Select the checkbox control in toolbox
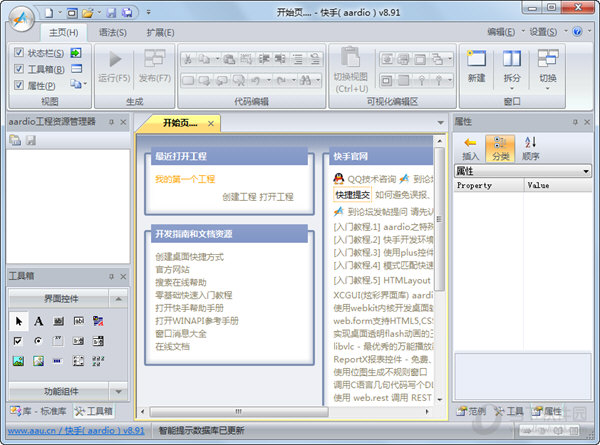Viewport: 600px width, 445px height. pos(18,341)
